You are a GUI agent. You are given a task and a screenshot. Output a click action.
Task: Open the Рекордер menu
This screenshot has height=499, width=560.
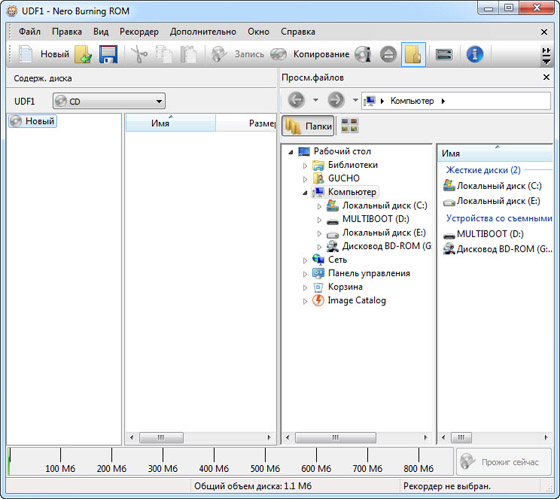coord(139,32)
